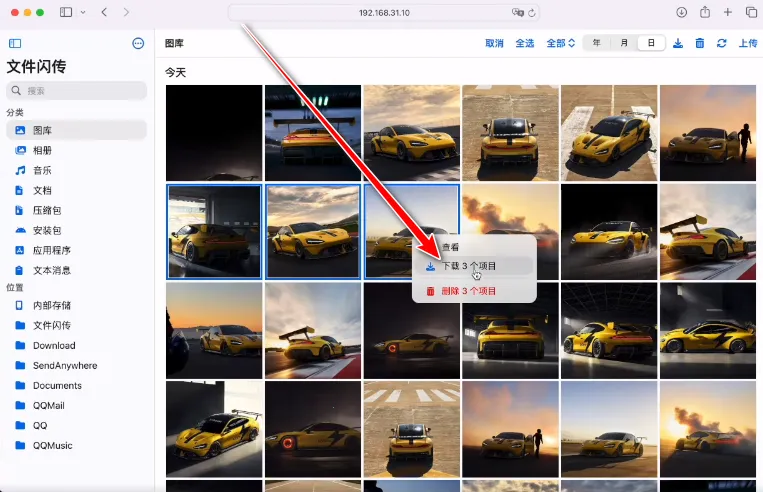Click the Safari share icon
763x492 pixels.
click(705, 12)
